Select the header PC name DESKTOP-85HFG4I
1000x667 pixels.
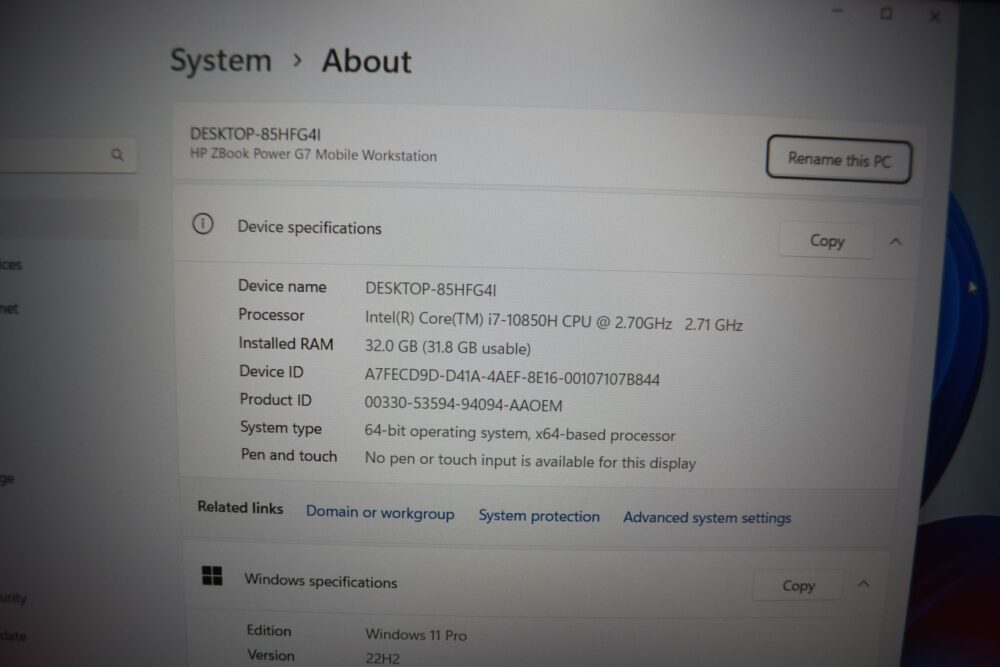pyautogui.click(x=255, y=134)
